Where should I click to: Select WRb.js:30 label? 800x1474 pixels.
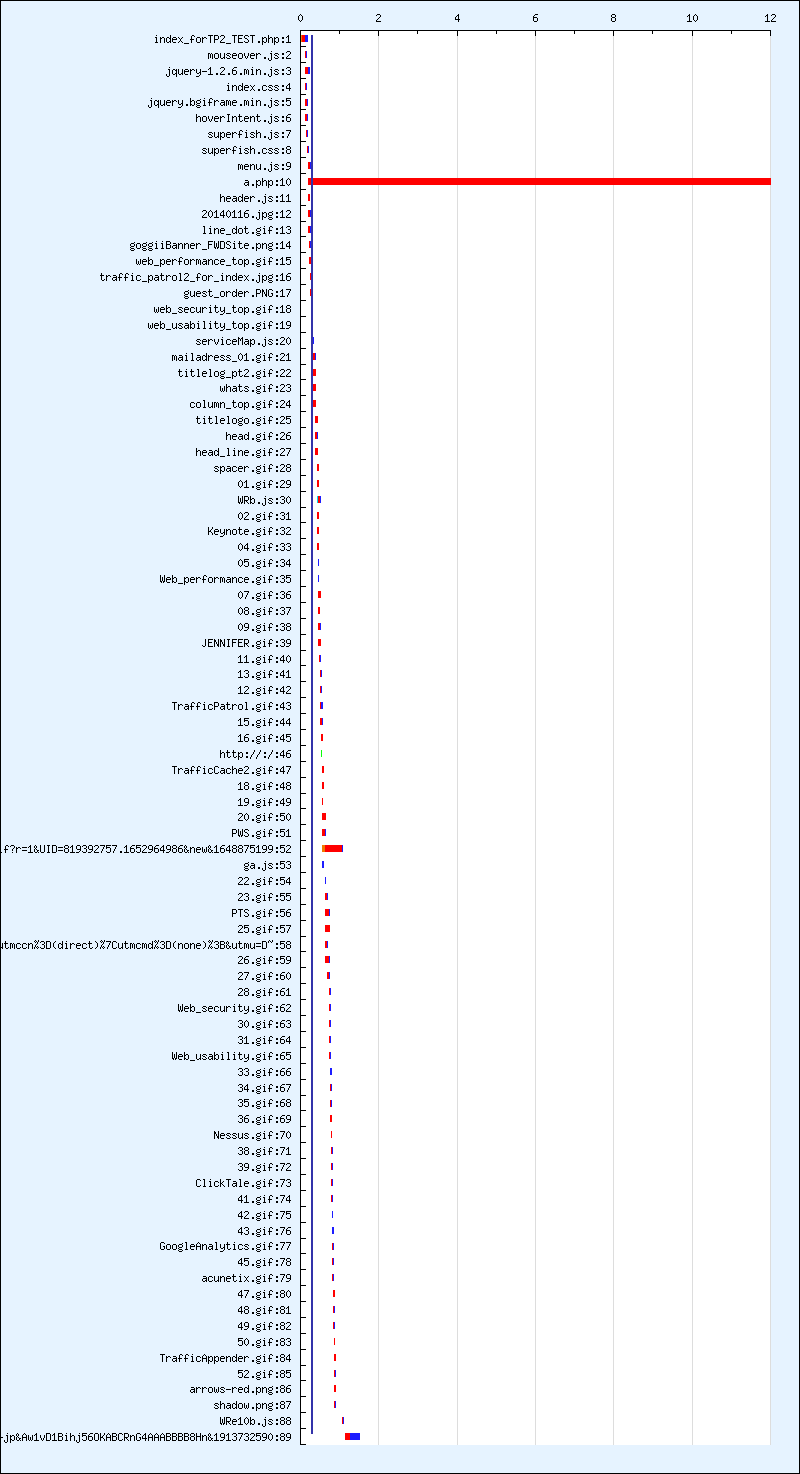265,500
